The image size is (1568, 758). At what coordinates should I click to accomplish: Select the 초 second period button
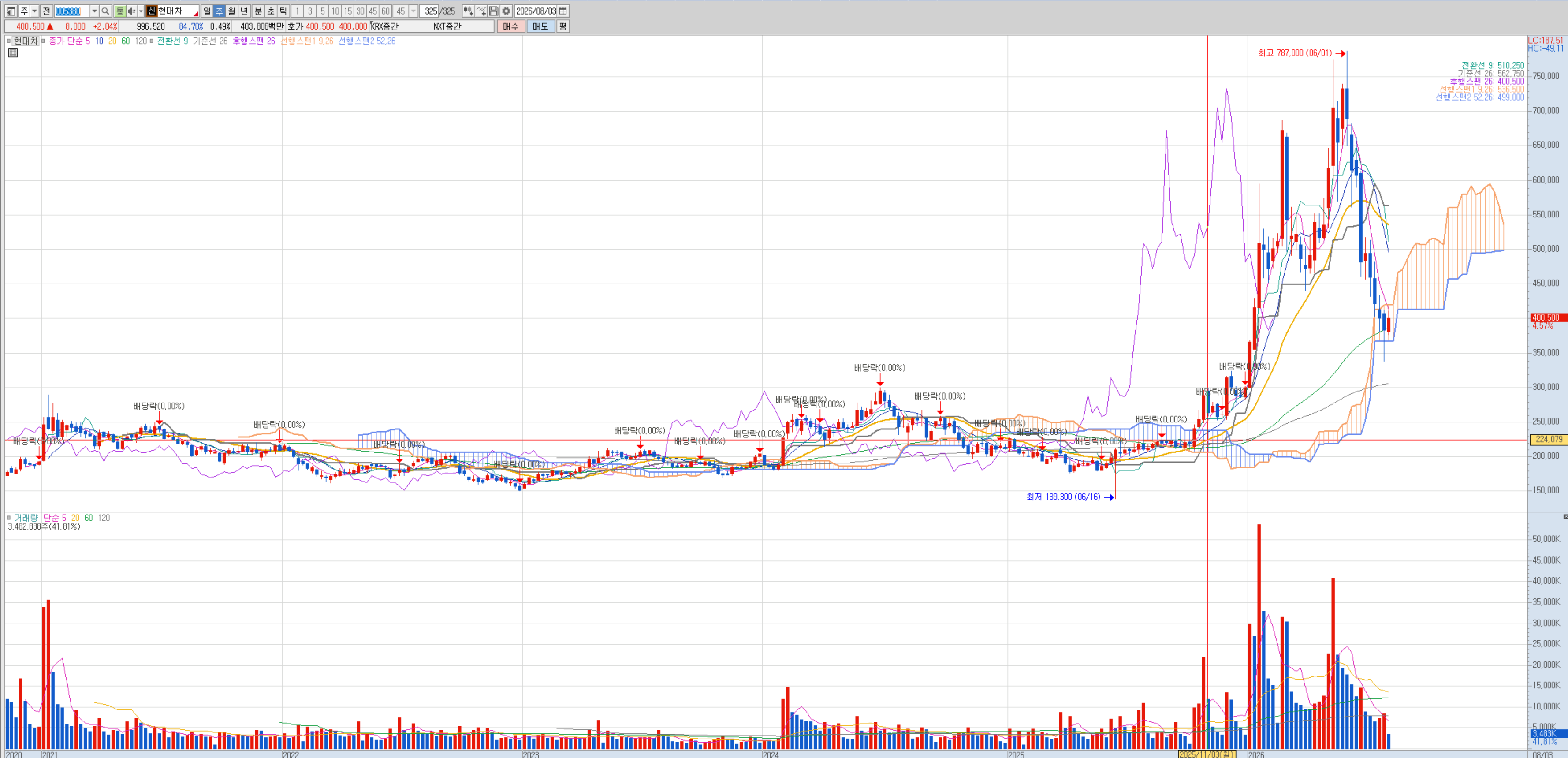pyautogui.click(x=271, y=11)
